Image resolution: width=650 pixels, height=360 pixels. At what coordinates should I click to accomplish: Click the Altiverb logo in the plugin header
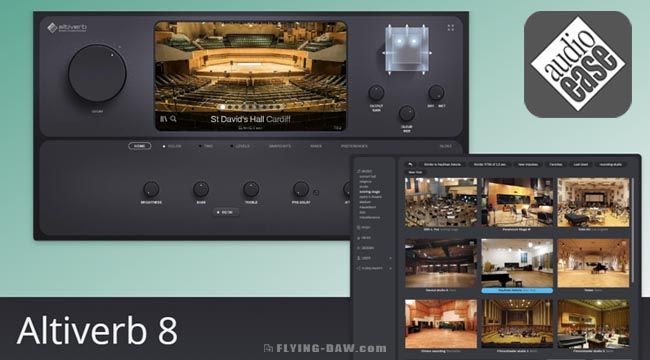click(x=67, y=28)
